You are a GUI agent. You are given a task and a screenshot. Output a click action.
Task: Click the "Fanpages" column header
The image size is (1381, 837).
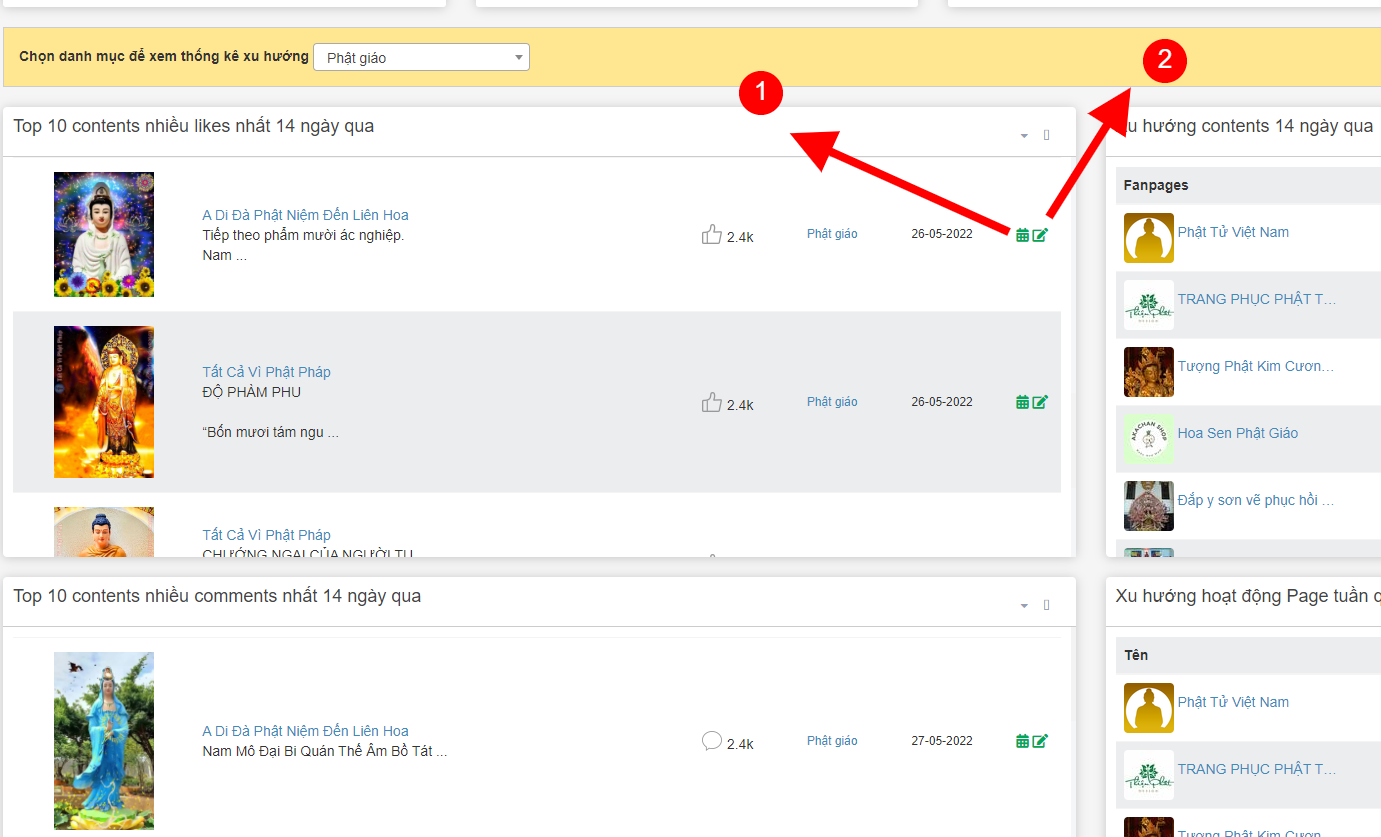click(1155, 185)
